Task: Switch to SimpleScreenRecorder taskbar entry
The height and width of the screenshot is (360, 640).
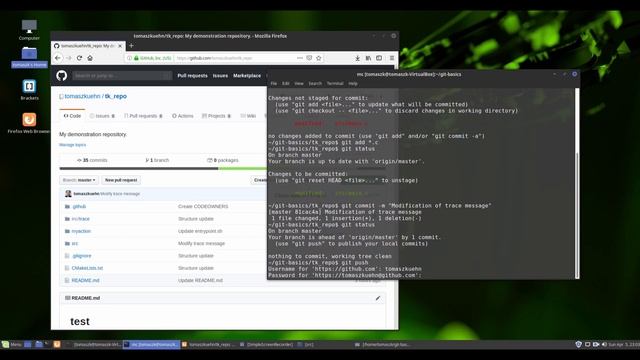Action: [x=266, y=344]
